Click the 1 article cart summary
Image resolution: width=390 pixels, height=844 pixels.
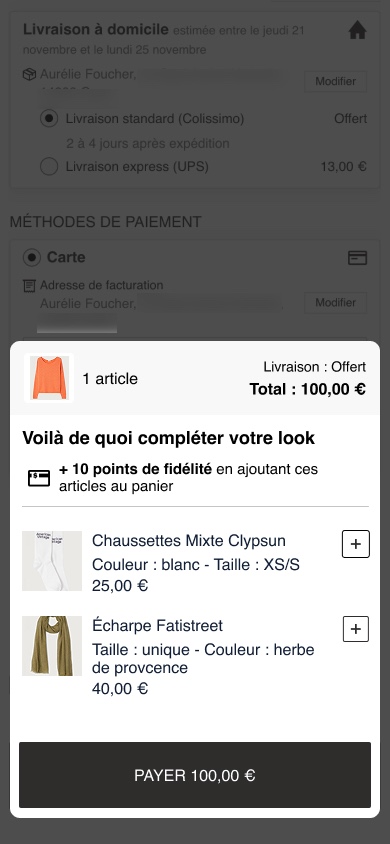[110, 379]
